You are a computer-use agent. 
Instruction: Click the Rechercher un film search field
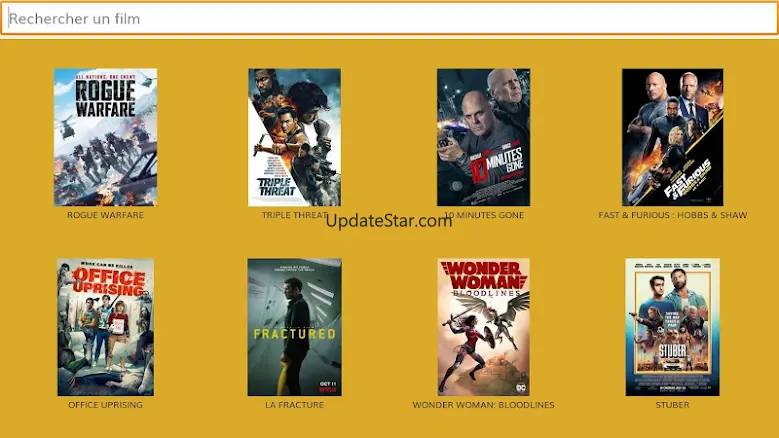(390, 18)
